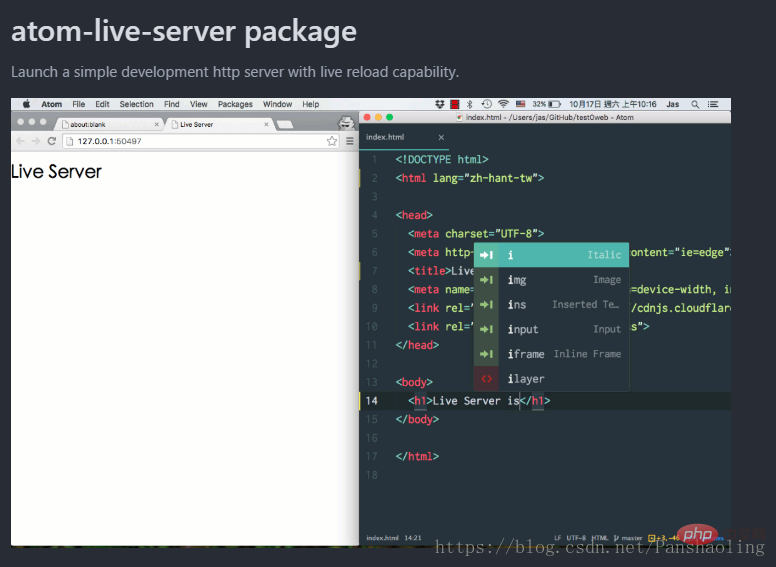Close the about:blank browser tab

pyautogui.click(x=156, y=124)
